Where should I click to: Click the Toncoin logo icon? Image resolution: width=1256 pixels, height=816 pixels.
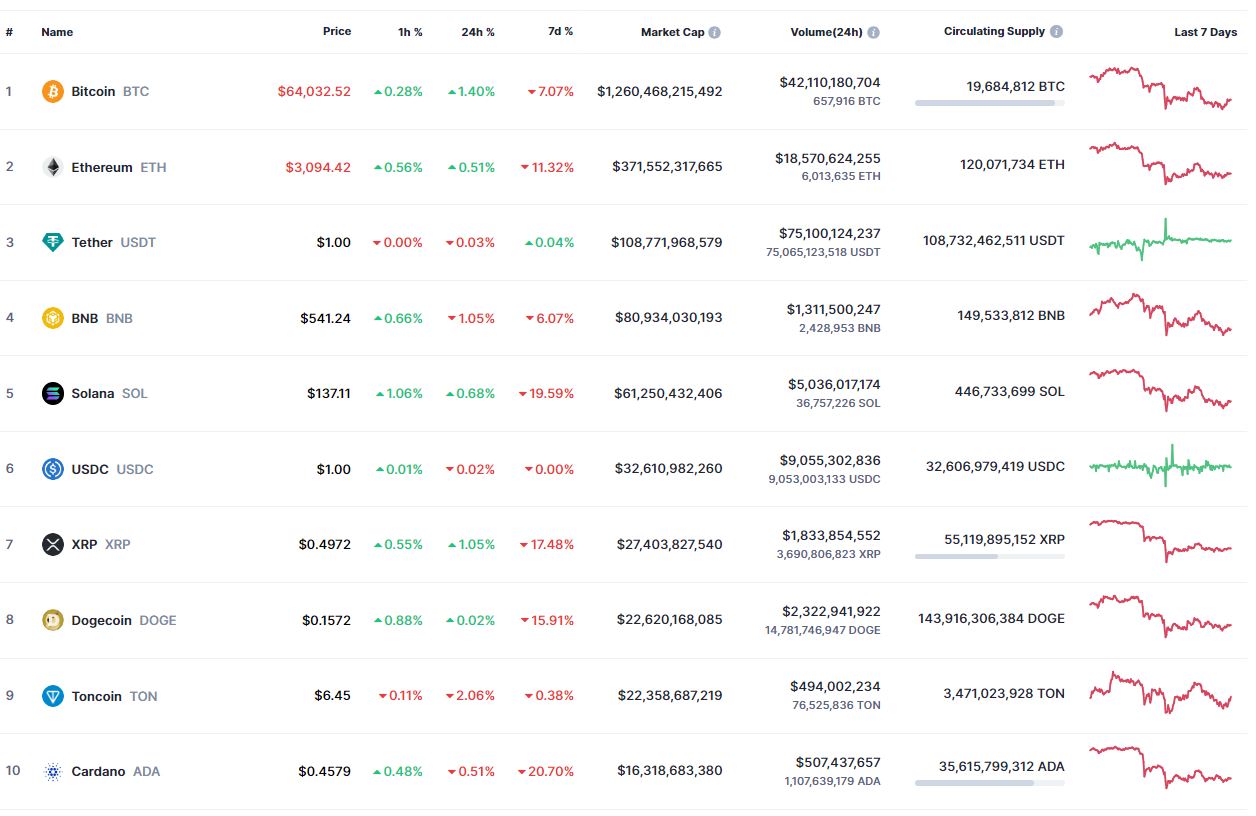52,696
